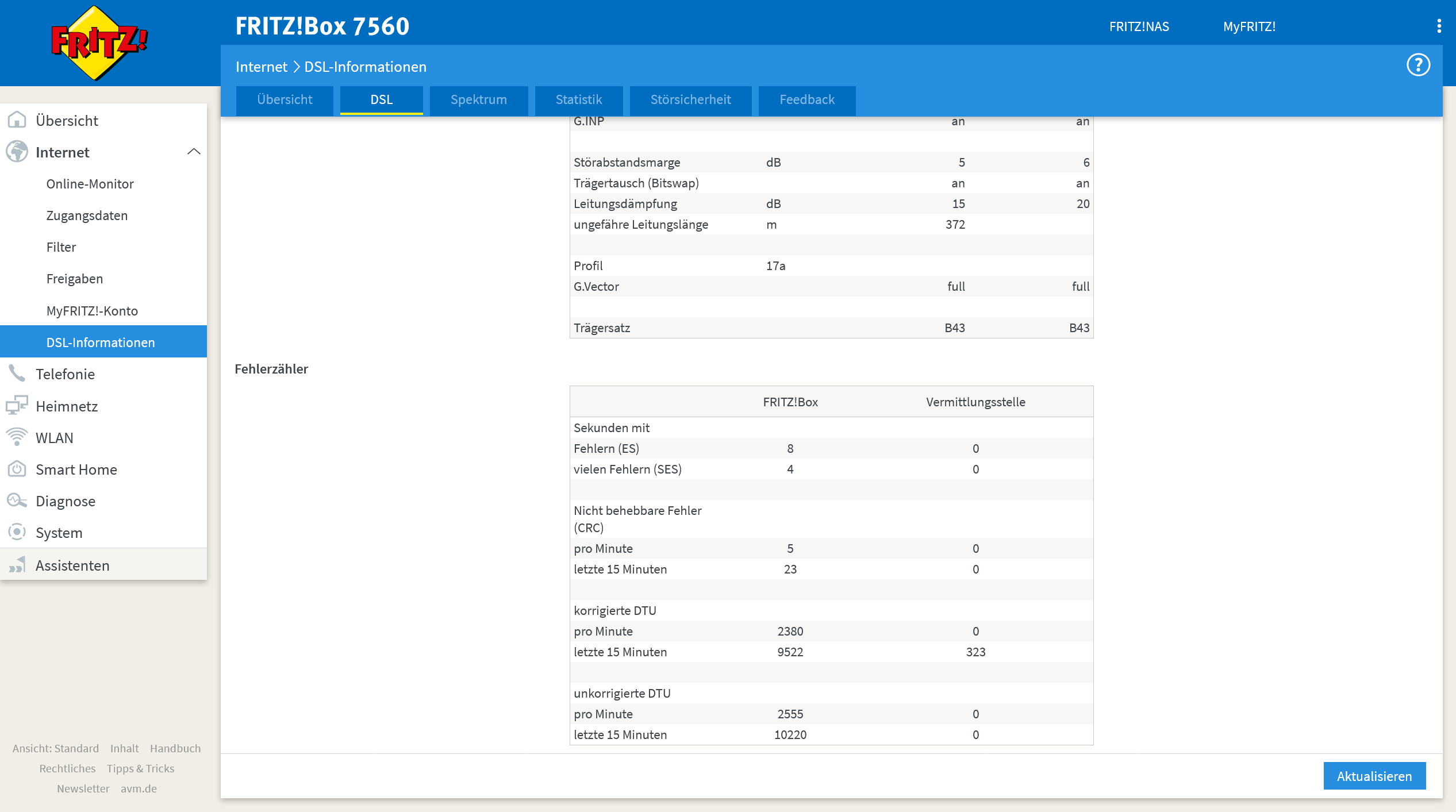Screen dimensions: 1456x812
Task: Click the Smart Home power icon
Action: click(x=17, y=469)
